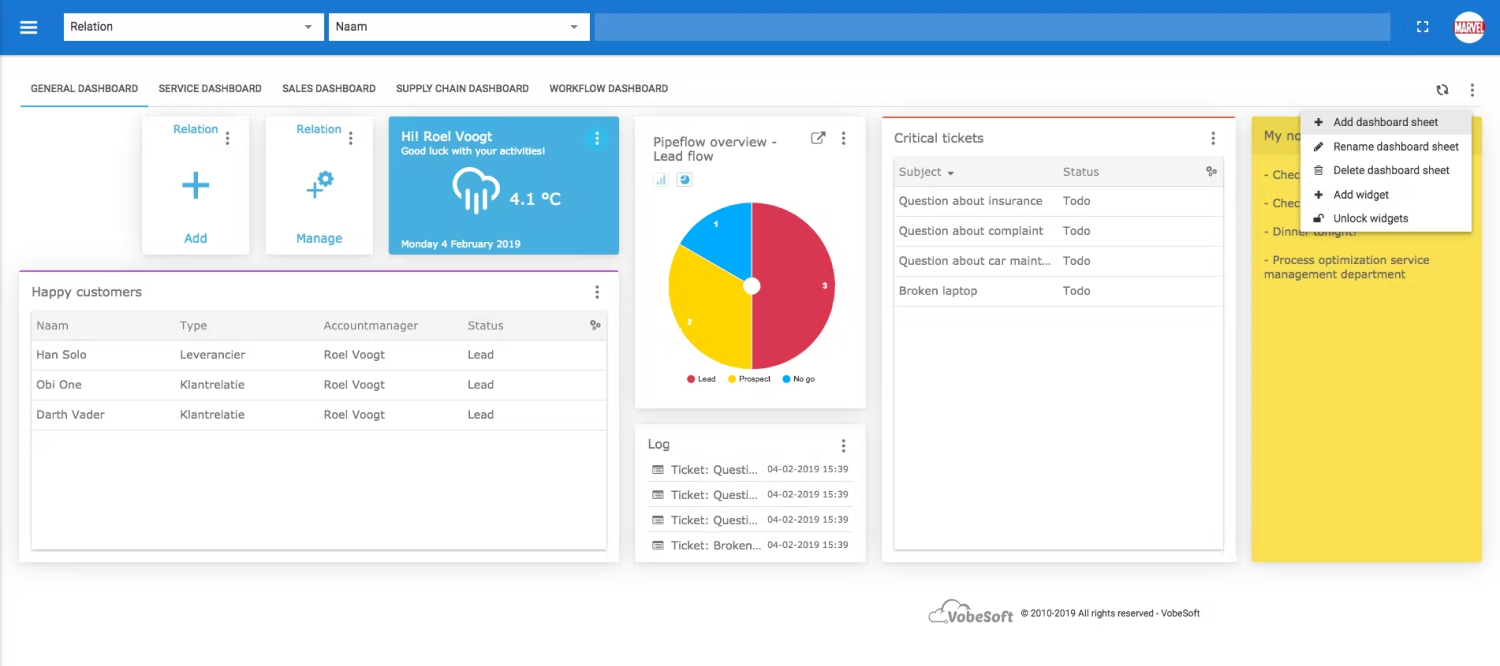Open Pipeflow overview widget options menu
Image resolution: width=1500 pixels, height=666 pixels.
click(x=843, y=138)
